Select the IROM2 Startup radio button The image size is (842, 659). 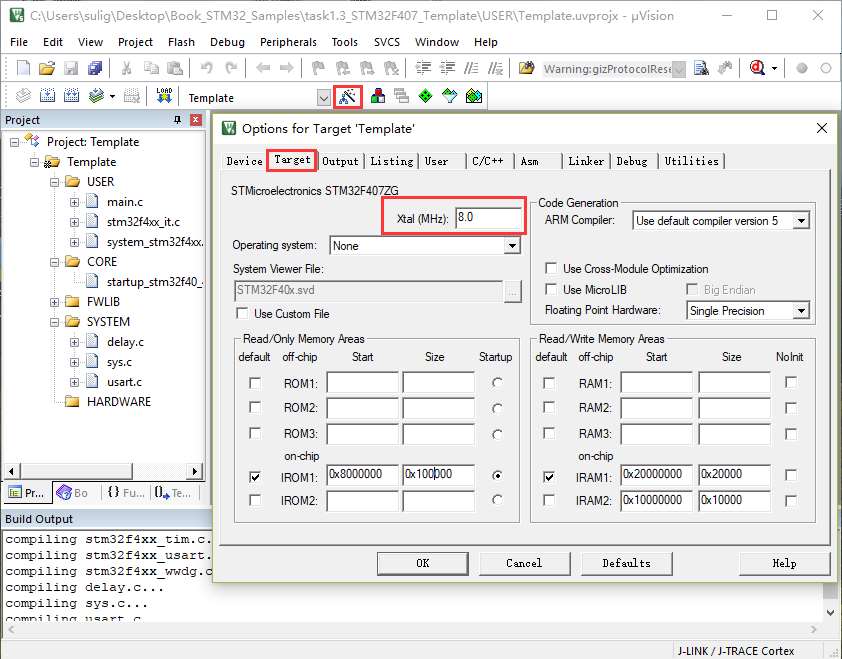pos(497,500)
